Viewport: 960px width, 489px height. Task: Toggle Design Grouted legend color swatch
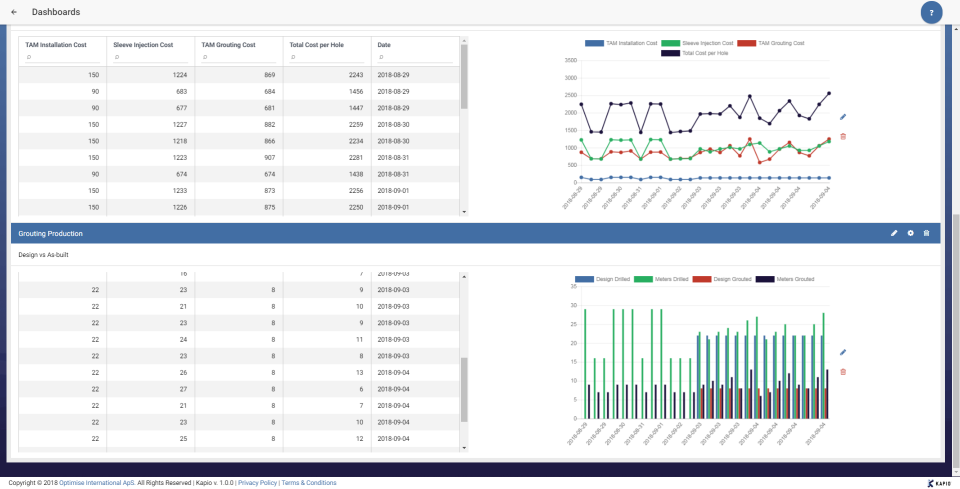[702, 279]
